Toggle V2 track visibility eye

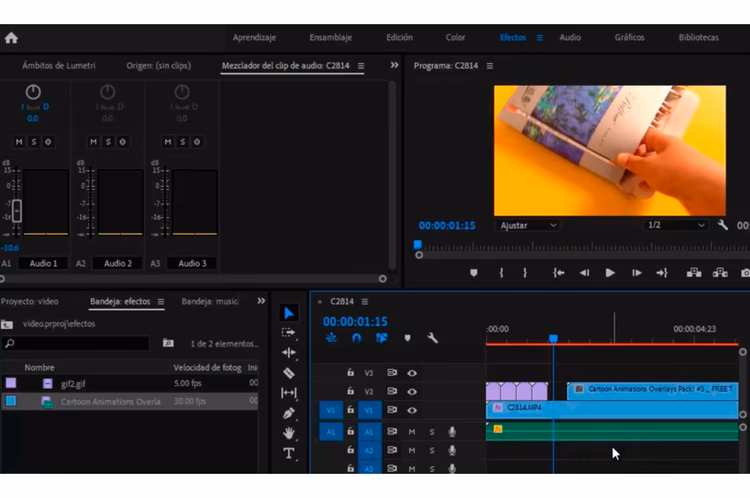point(412,391)
